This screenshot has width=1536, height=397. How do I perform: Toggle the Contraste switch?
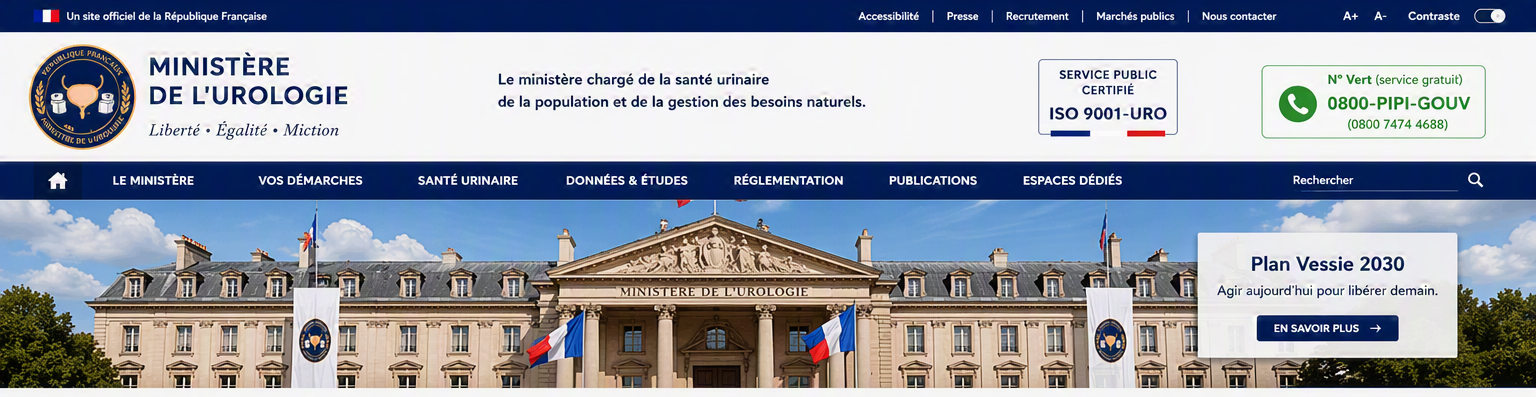[1489, 16]
